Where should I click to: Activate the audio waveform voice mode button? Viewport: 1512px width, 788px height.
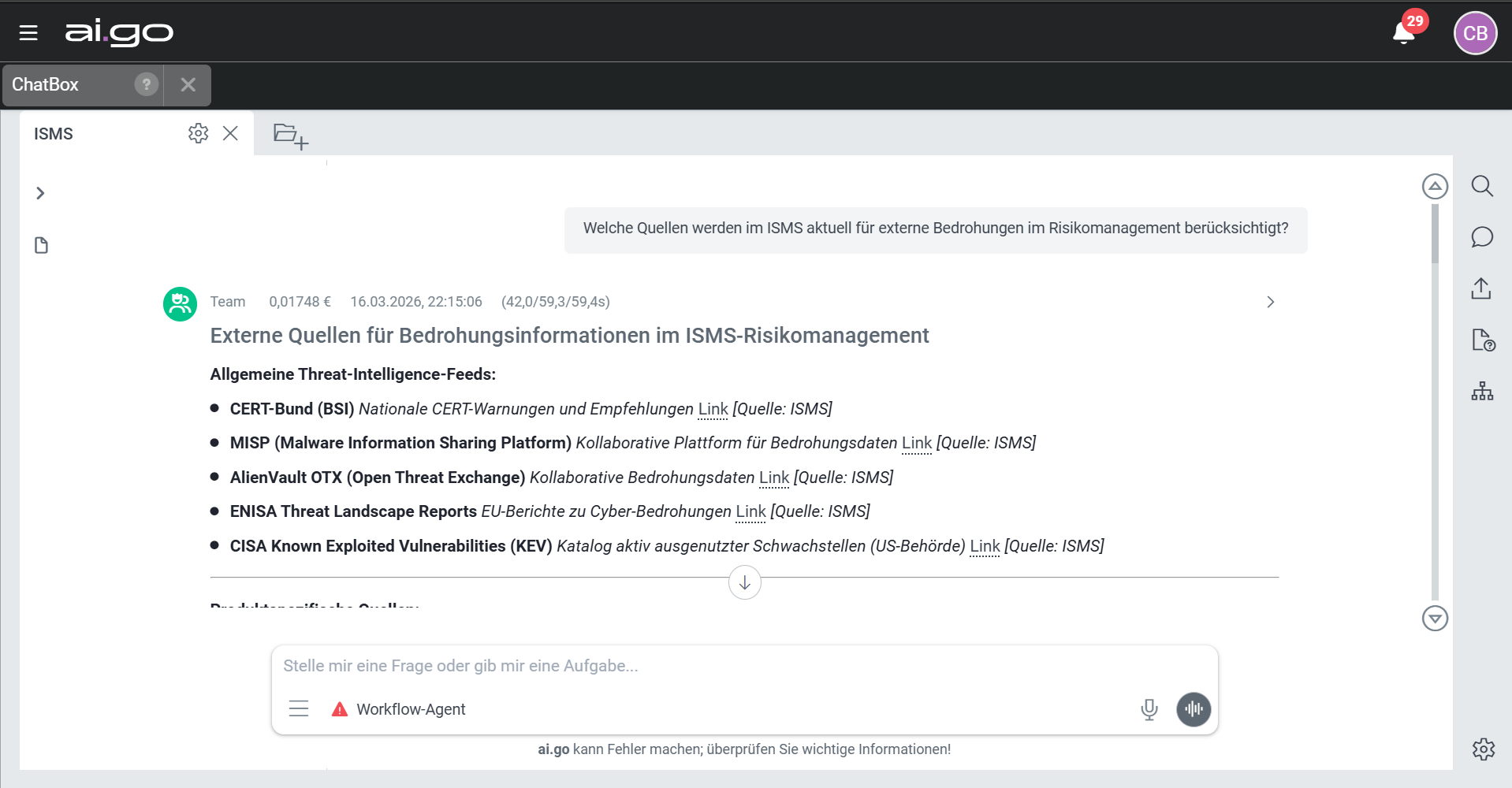(1194, 709)
